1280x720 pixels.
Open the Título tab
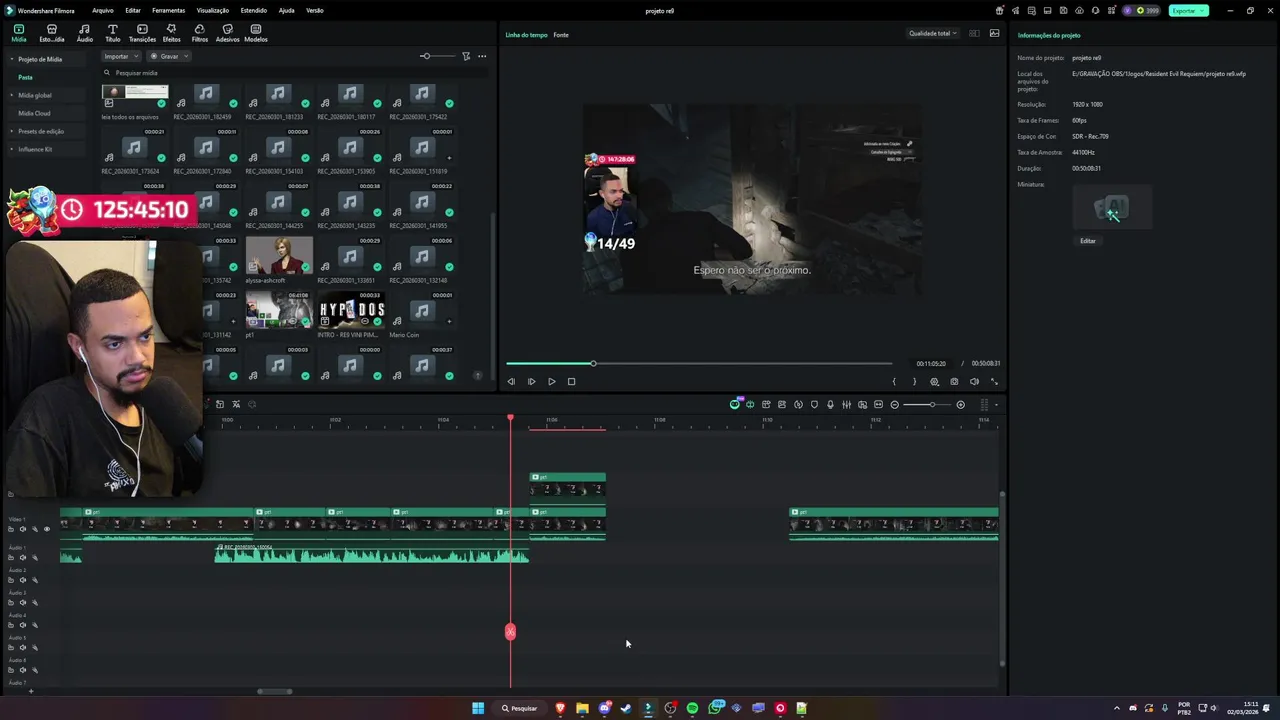112,34
